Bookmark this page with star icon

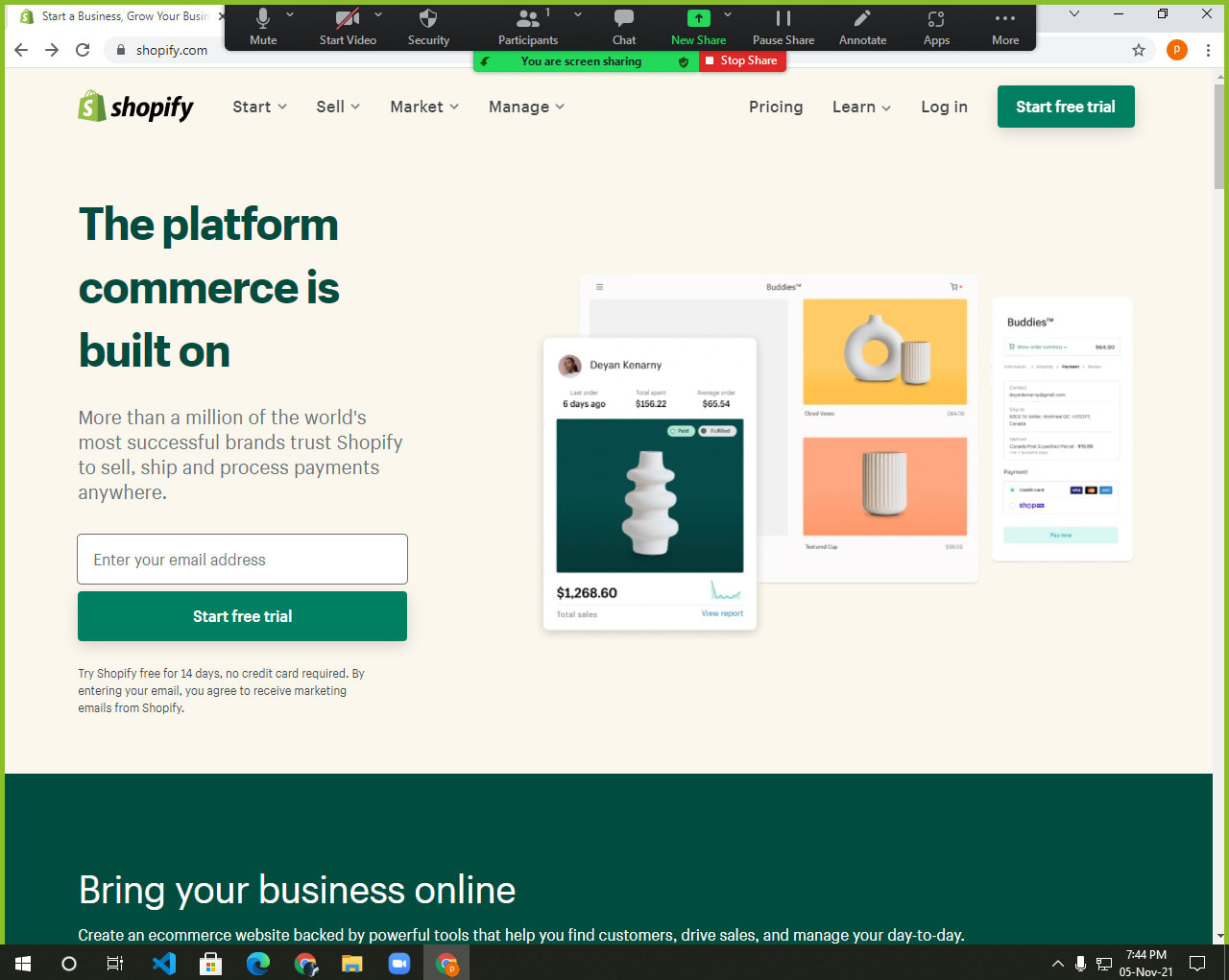pos(1139,50)
